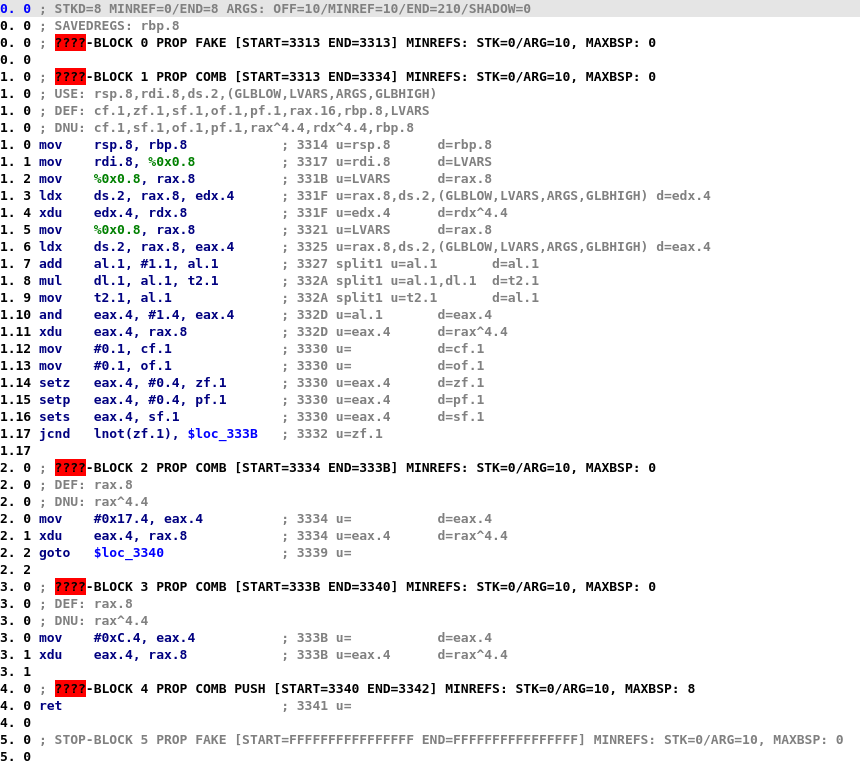Click the red ???? marker on BLOCK 1

tap(69, 76)
